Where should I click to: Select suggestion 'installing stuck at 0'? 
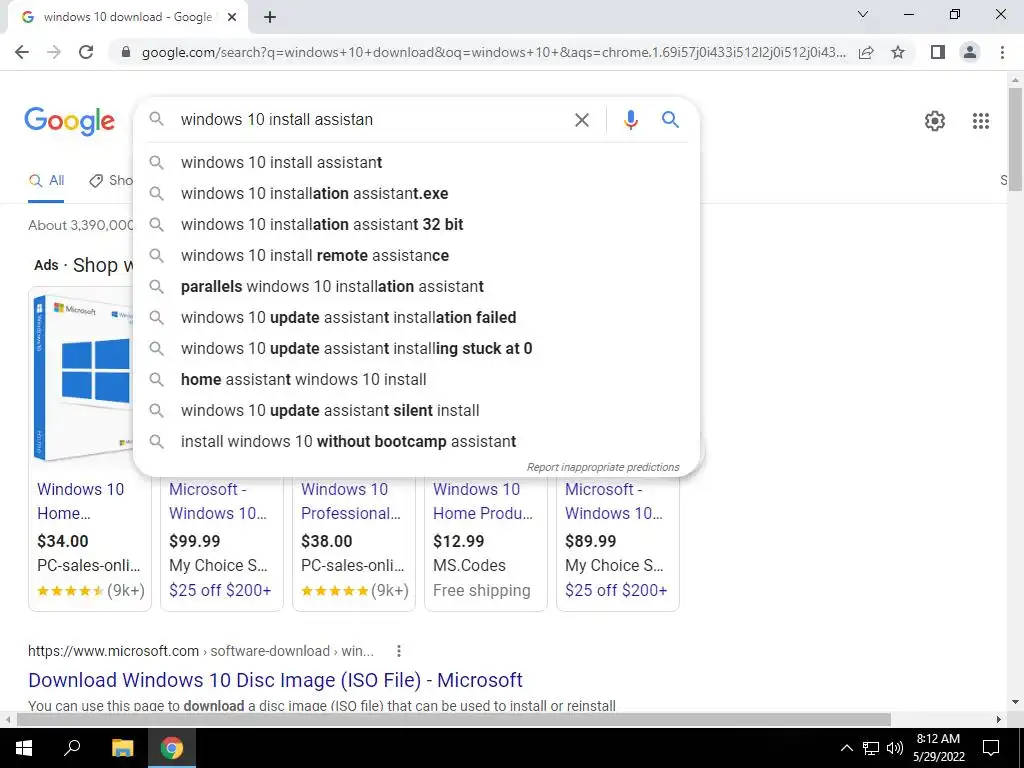[416, 349]
